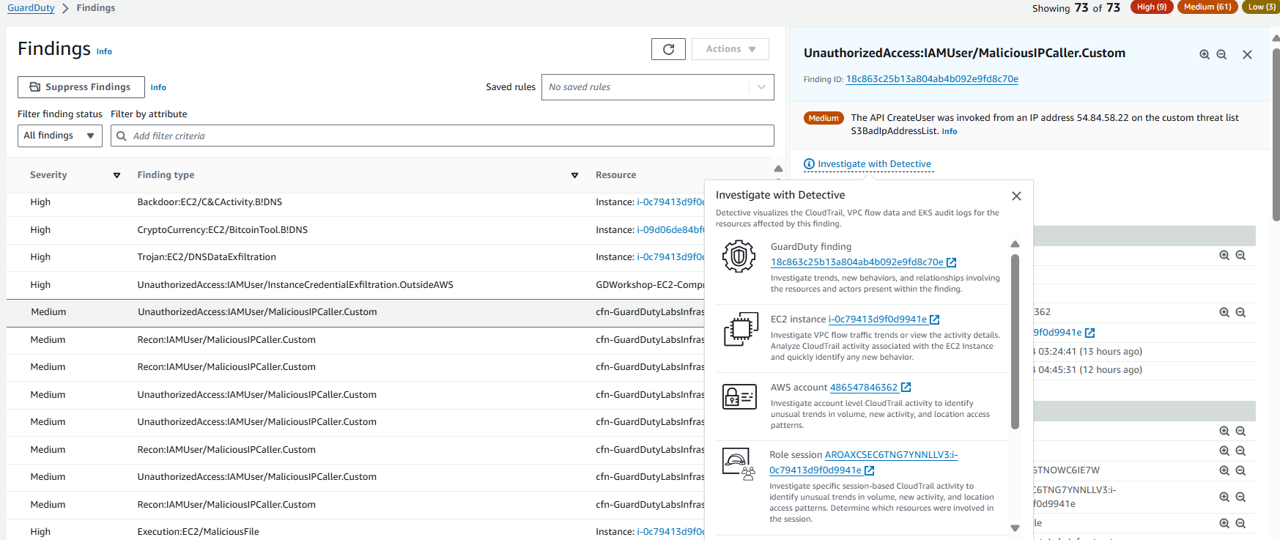
Task: Zoom-out filter icon on the row ending 362
Action: tap(1241, 312)
